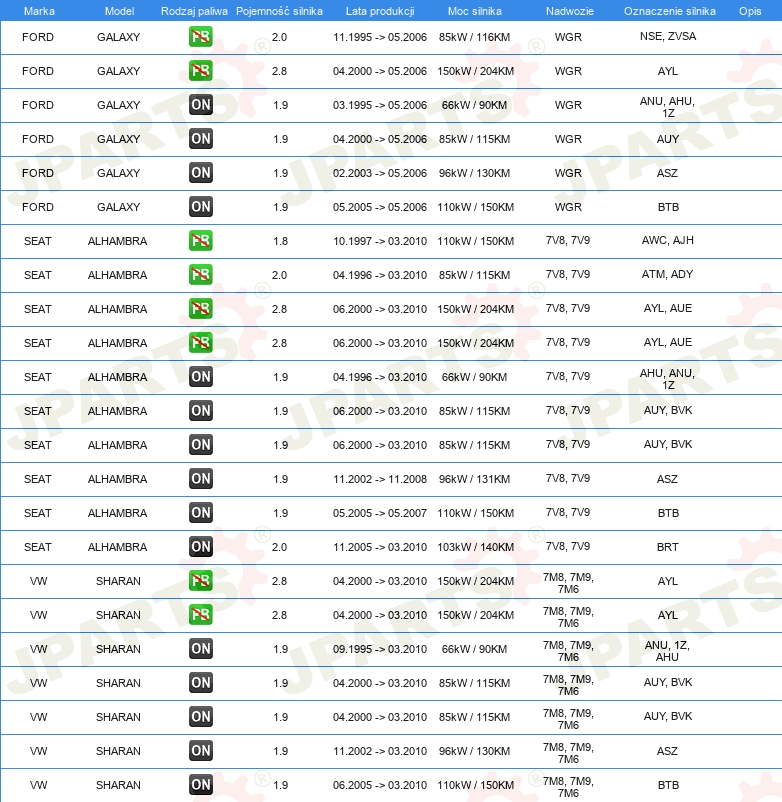Select the production dates 11.1995 -> 05.2006

tap(380, 37)
